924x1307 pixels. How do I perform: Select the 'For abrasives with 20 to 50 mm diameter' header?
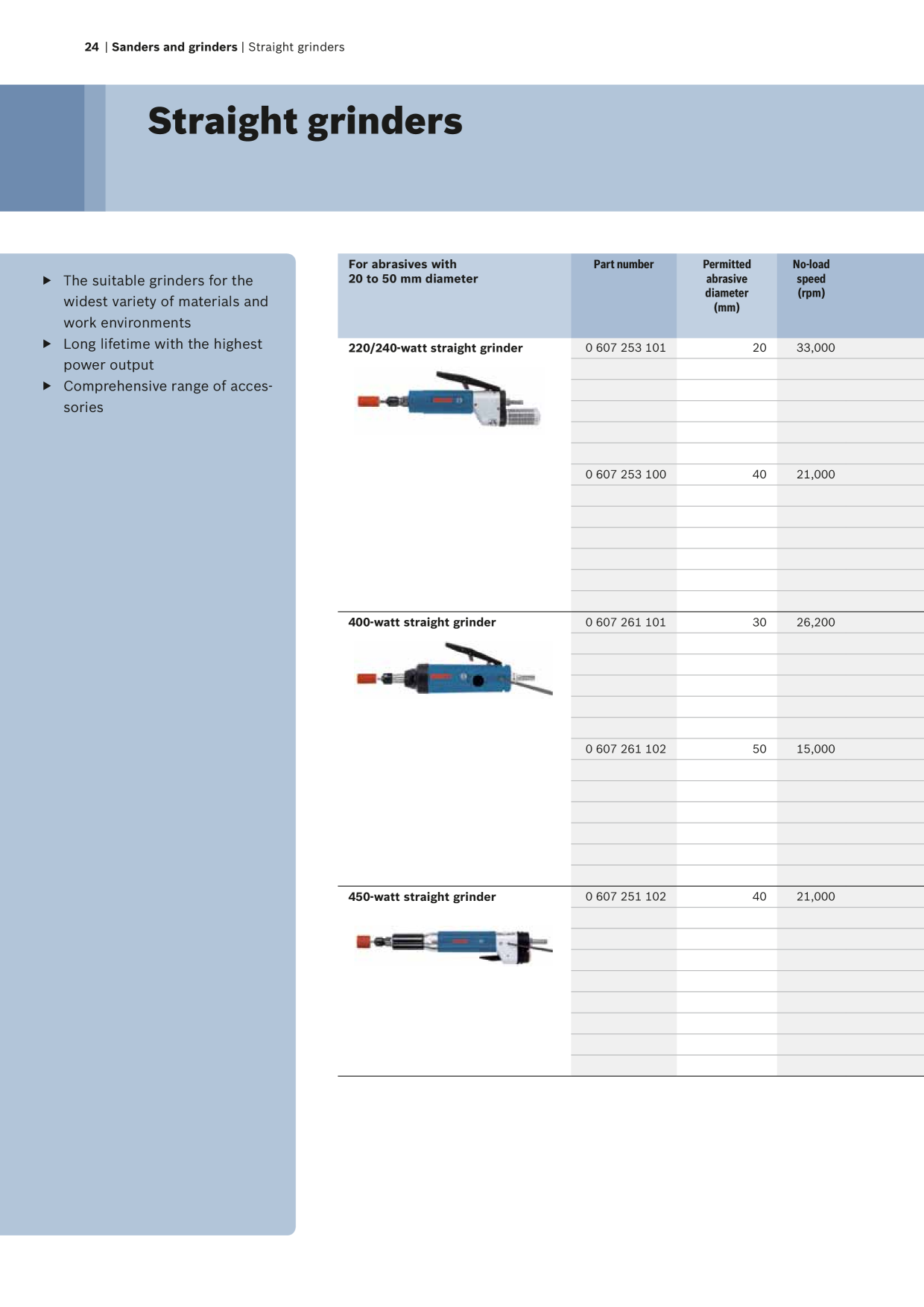point(413,271)
